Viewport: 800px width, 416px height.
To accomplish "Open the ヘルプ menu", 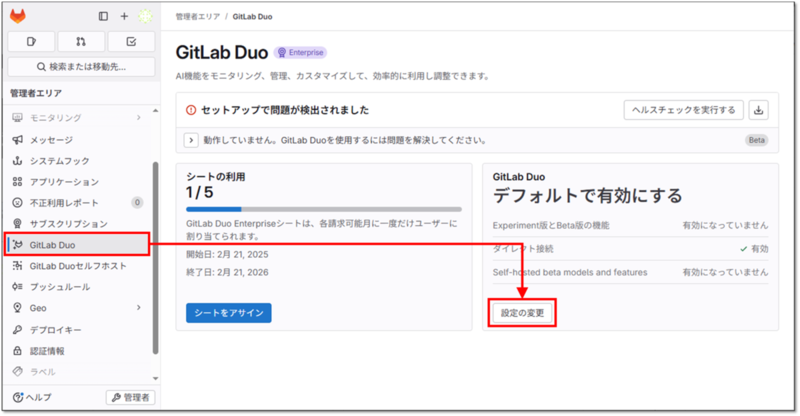I will tap(32, 397).
